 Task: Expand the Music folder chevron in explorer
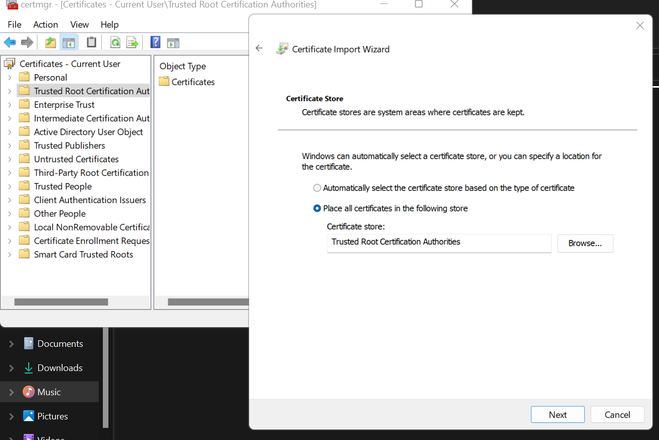pyautogui.click(x=11, y=392)
